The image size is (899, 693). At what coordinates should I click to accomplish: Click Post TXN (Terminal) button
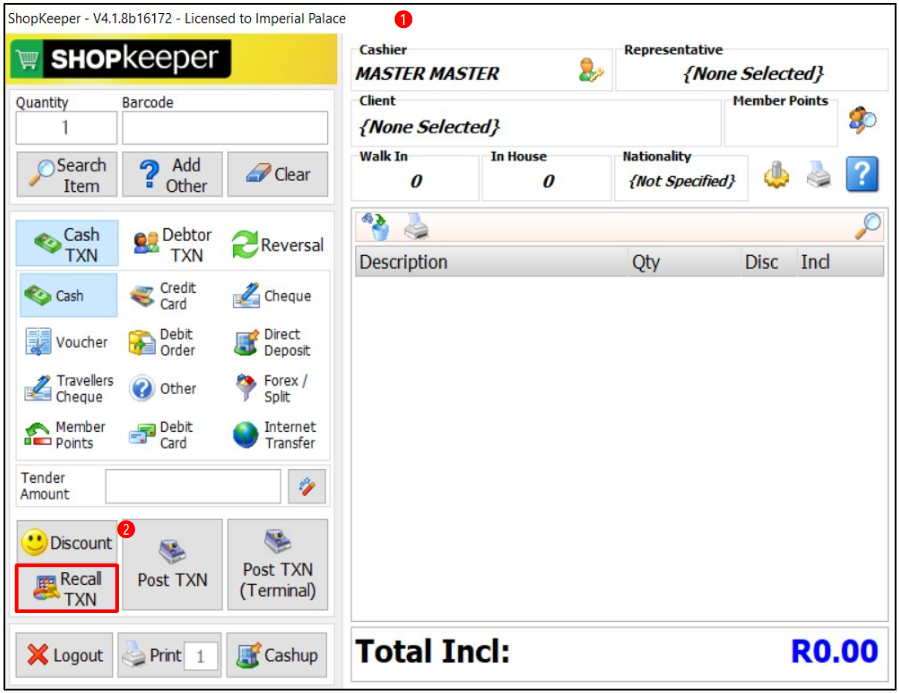[277, 565]
